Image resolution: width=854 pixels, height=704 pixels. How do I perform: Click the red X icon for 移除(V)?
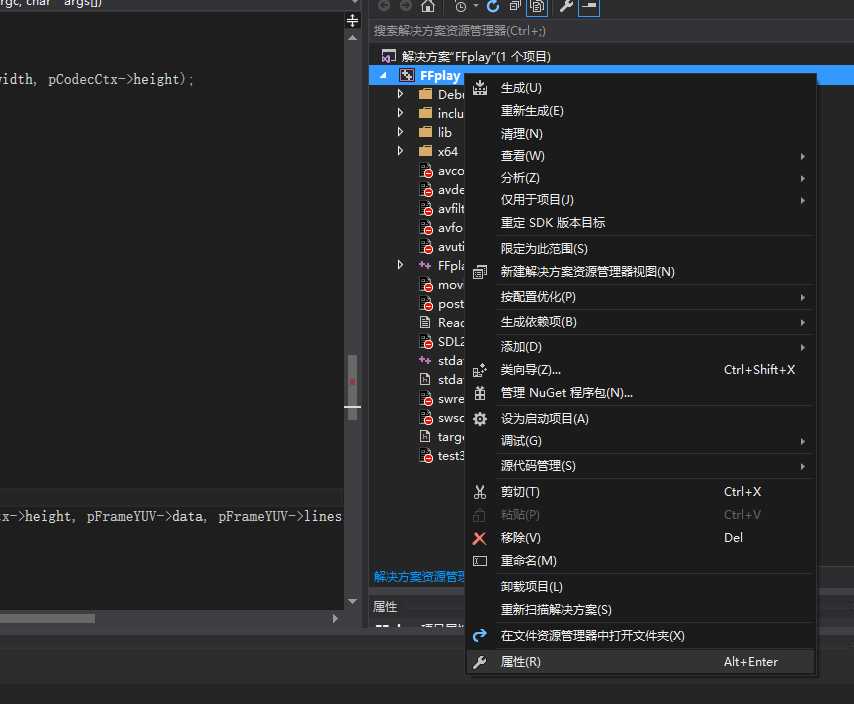point(480,538)
